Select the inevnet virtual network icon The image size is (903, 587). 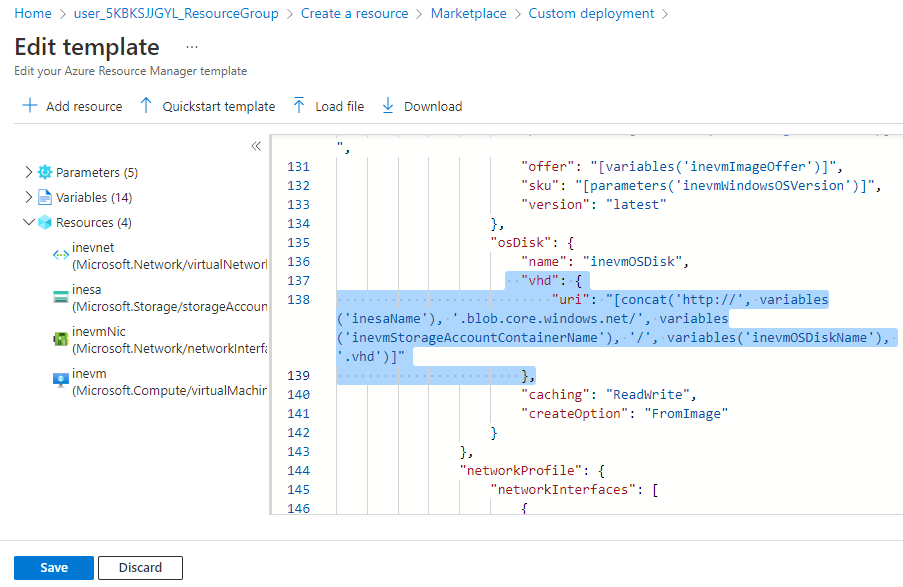[x=60, y=256]
